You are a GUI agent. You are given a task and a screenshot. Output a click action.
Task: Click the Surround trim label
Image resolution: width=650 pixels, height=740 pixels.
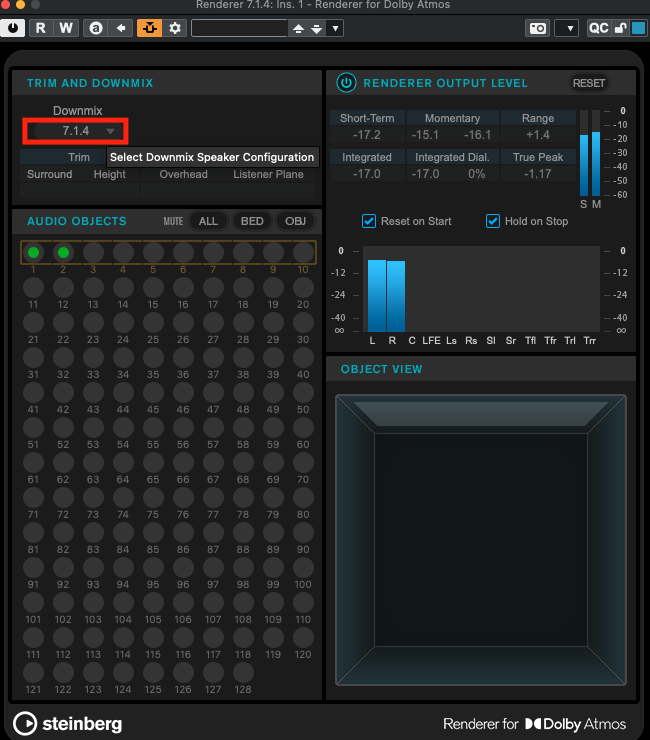click(50, 174)
